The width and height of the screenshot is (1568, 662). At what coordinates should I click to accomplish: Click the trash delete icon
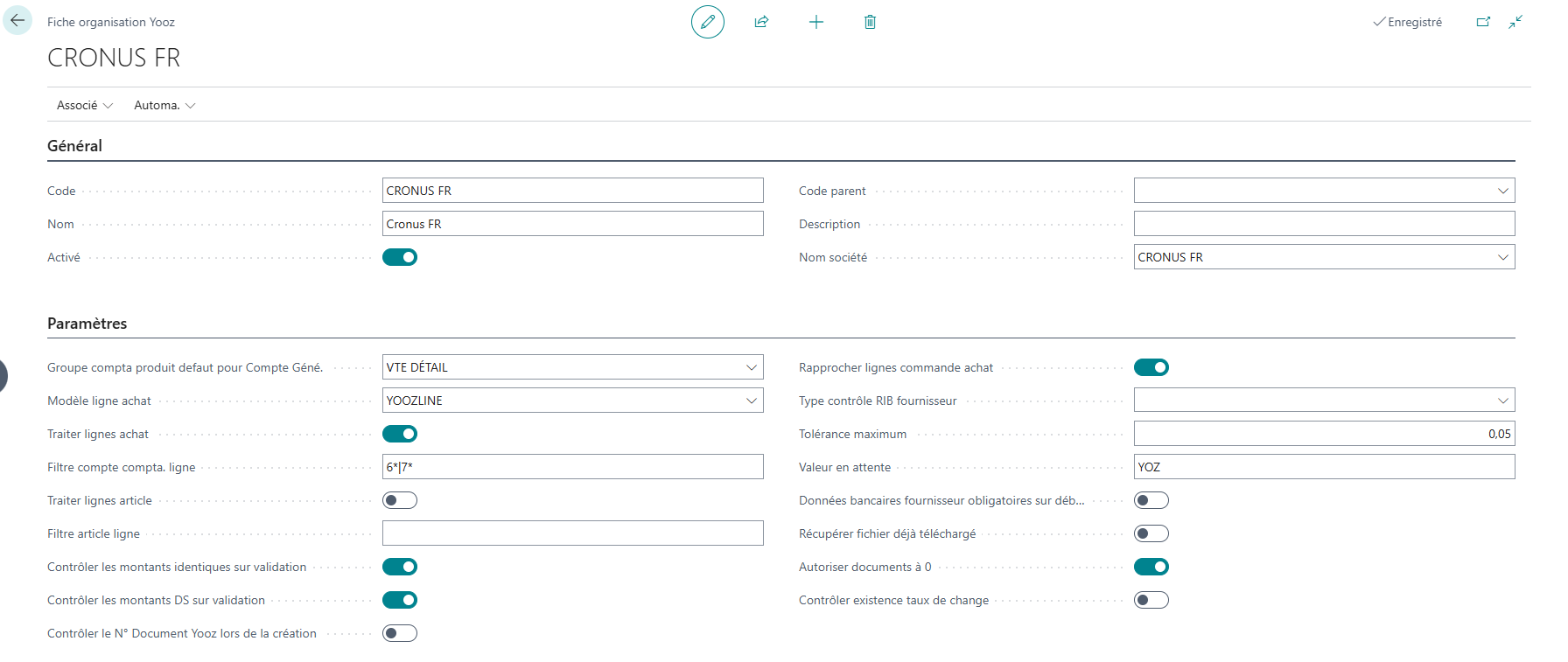pos(870,22)
